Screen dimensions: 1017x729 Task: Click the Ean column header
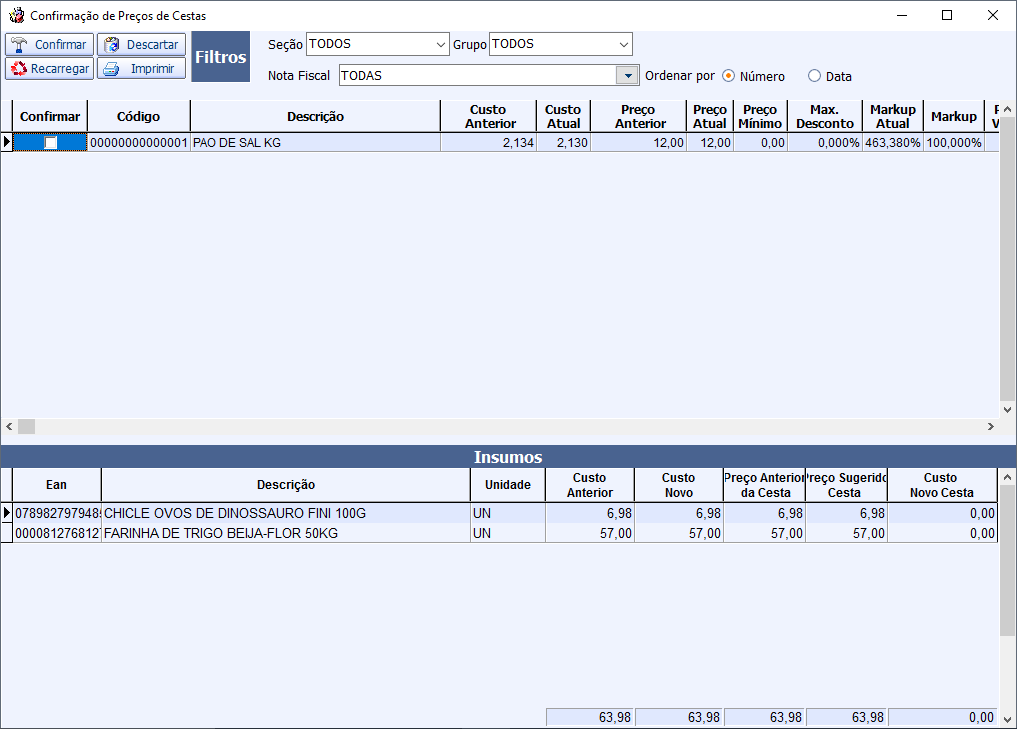(56, 485)
